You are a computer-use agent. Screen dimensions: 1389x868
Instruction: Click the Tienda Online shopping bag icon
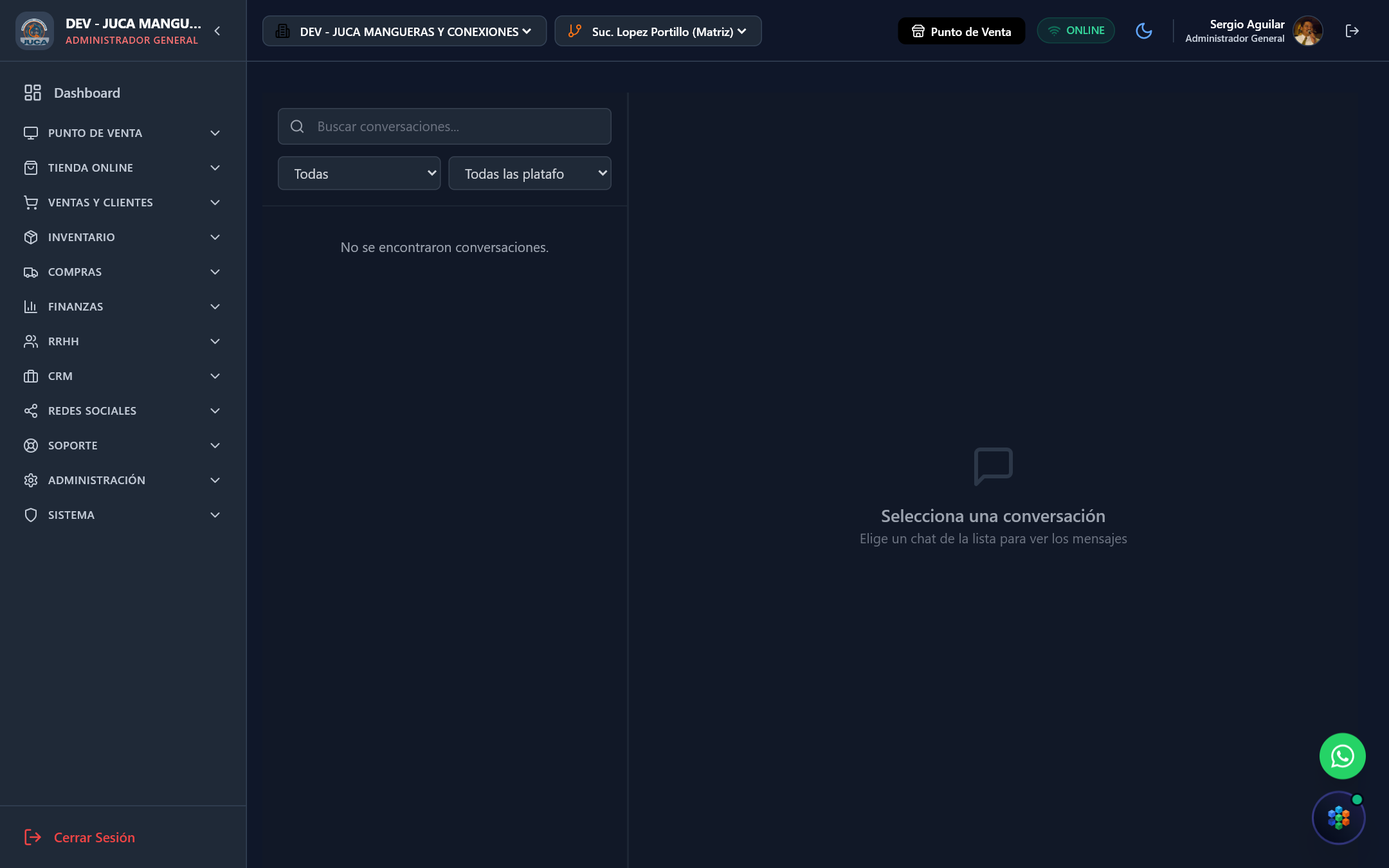pos(31,168)
